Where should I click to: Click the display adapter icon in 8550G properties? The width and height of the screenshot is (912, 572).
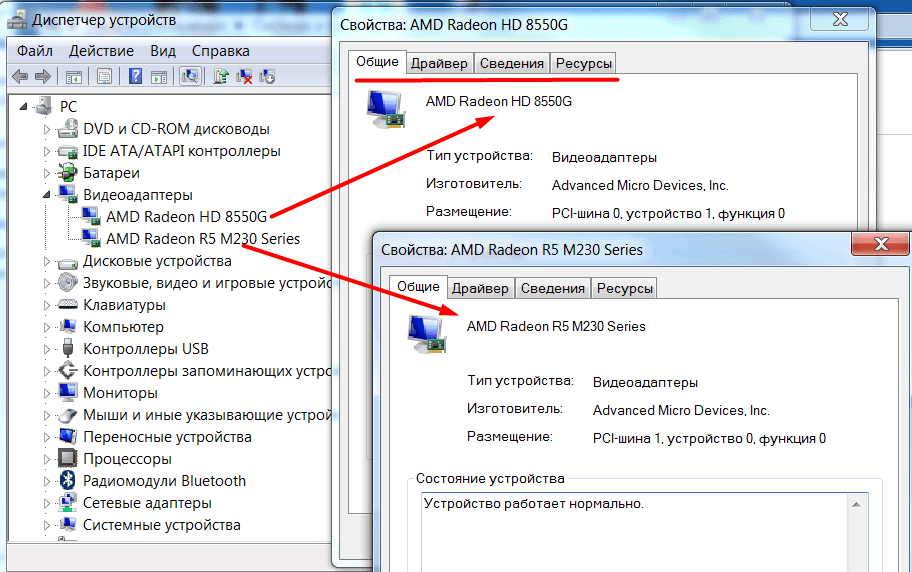click(x=386, y=110)
